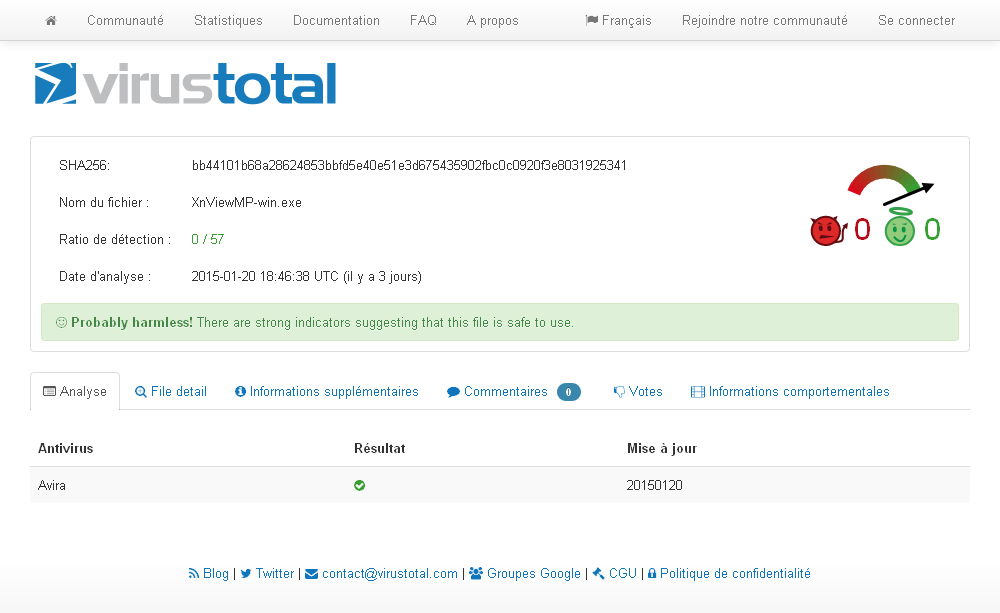Click the RSS icon beside Blog

194,573
